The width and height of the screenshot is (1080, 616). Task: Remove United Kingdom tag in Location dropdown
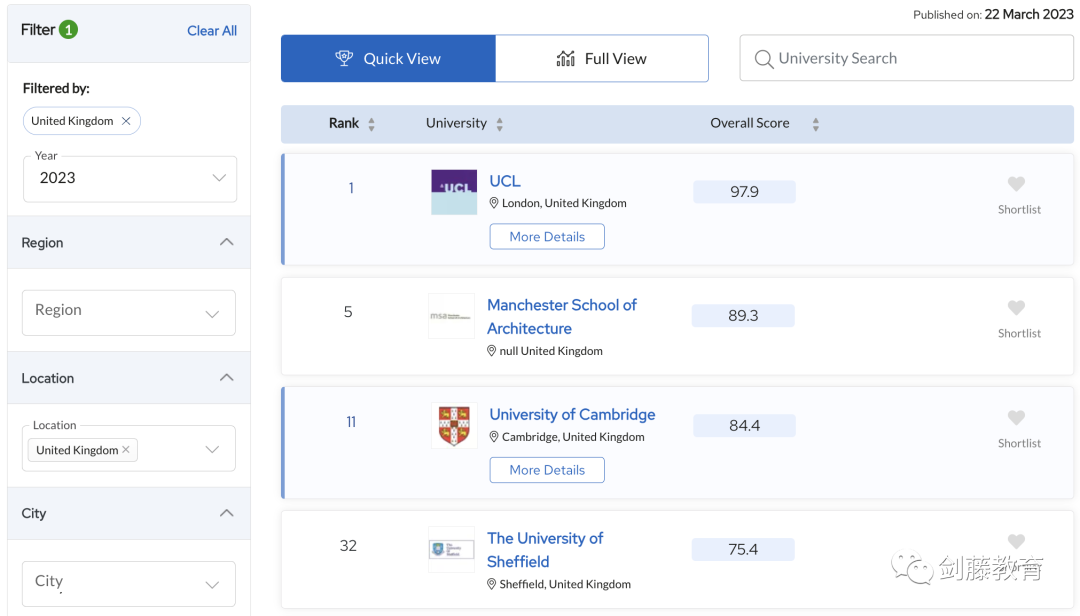[126, 450]
